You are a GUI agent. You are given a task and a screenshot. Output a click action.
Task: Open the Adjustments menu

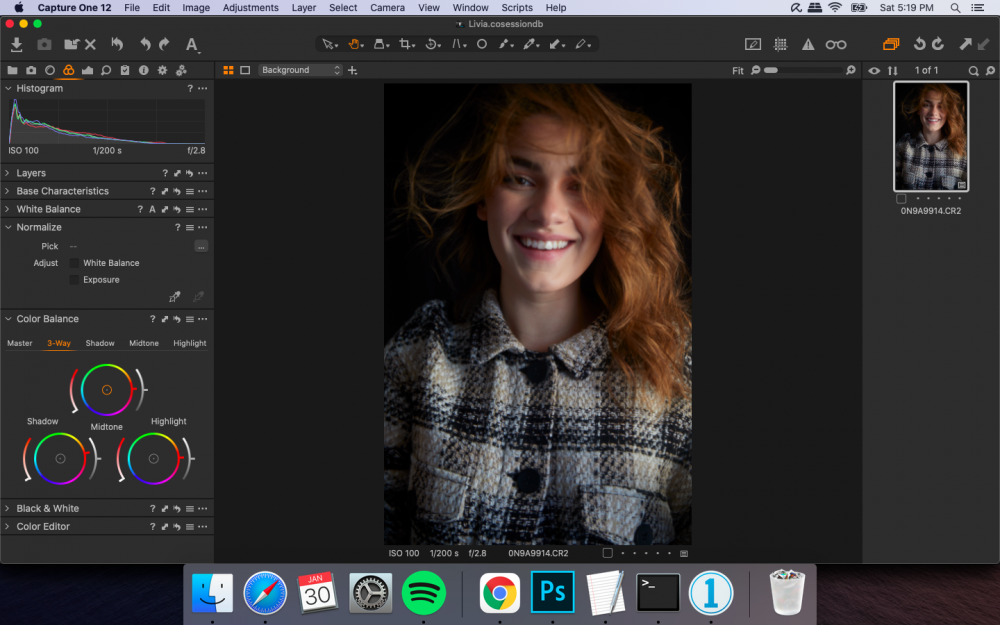click(251, 7)
